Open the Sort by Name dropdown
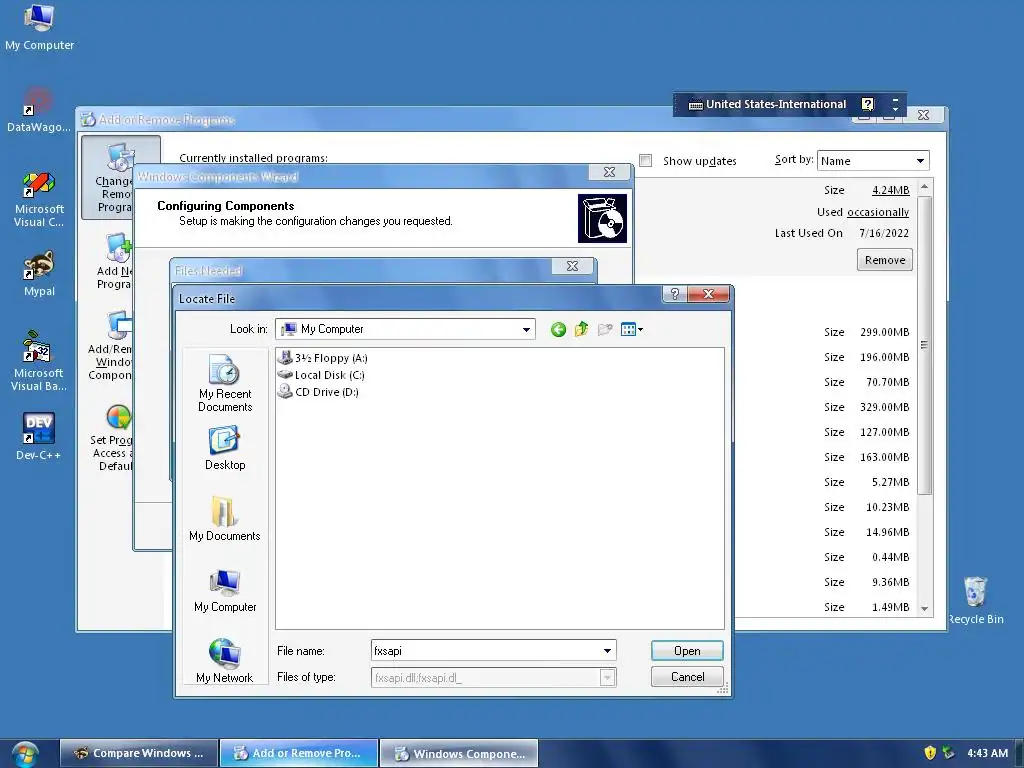The image size is (1024, 768). point(872,161)
